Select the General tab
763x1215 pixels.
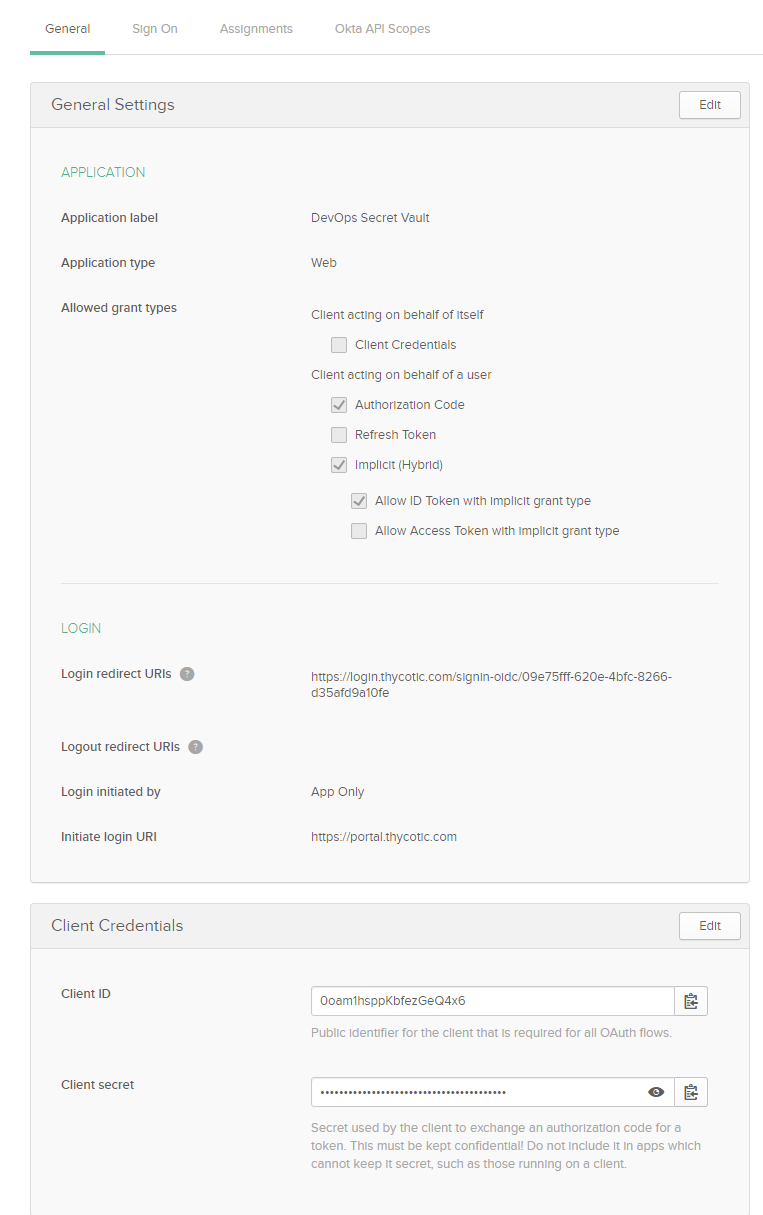click(x=68, y=29)
